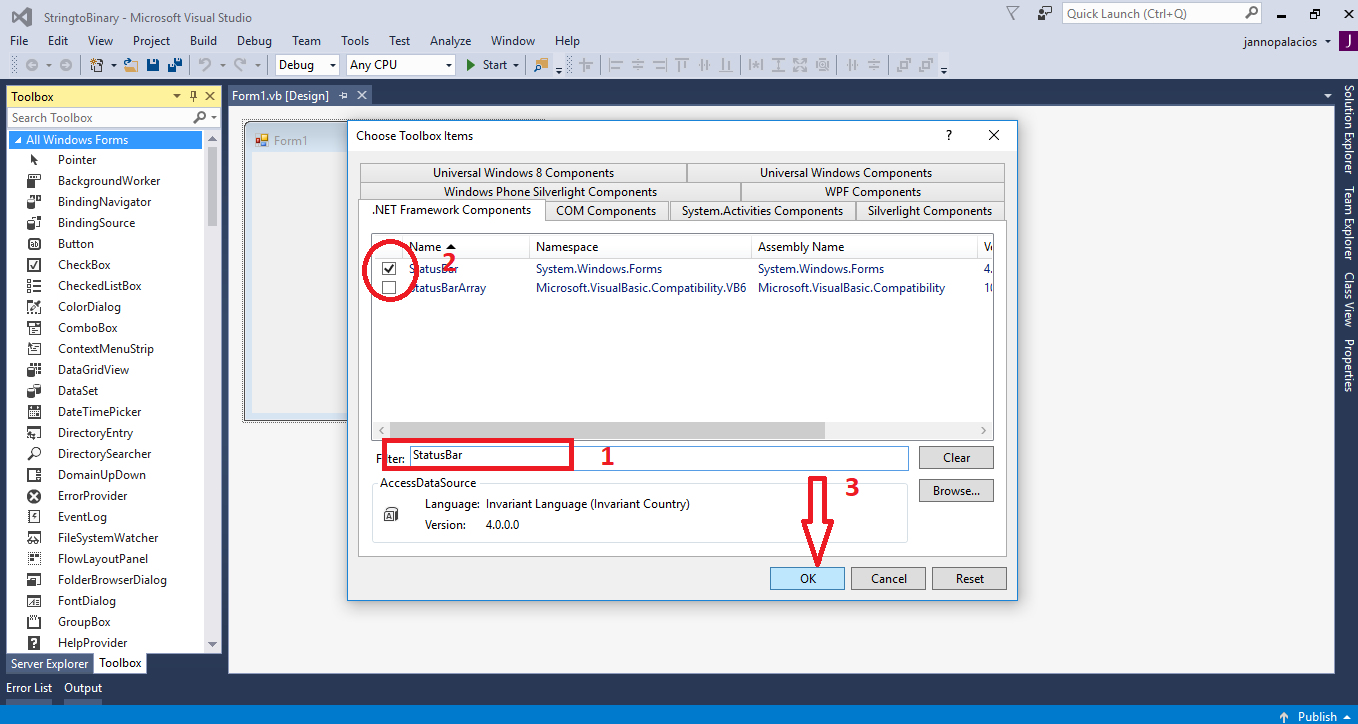This screenshot has width=1358, height=724.
Task: Open the File menu
Action: click(x=19, y=41)
